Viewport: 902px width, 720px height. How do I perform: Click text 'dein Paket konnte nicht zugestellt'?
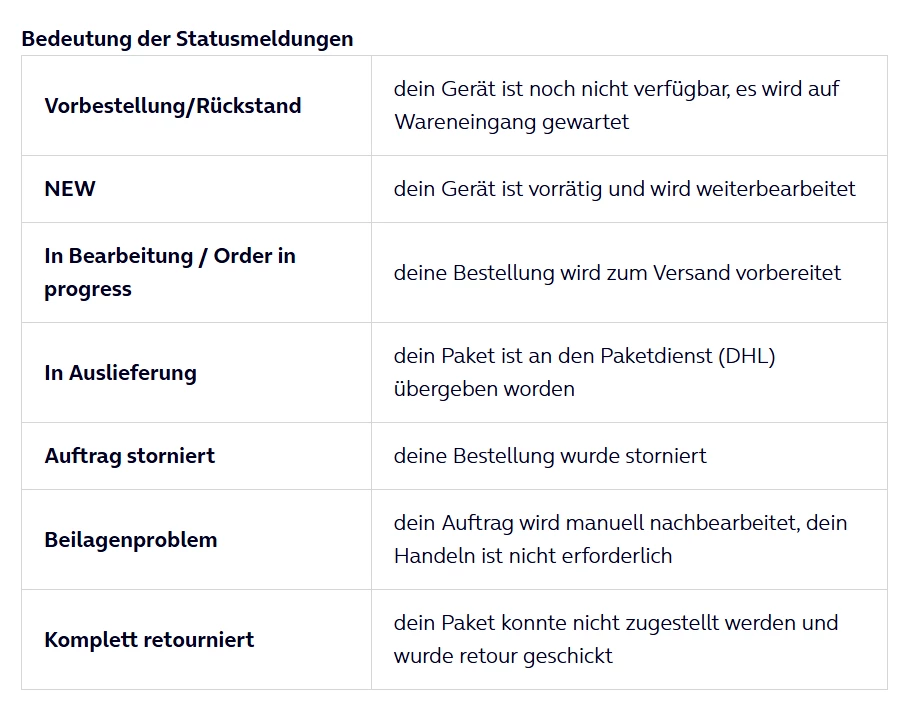(556, 623)
